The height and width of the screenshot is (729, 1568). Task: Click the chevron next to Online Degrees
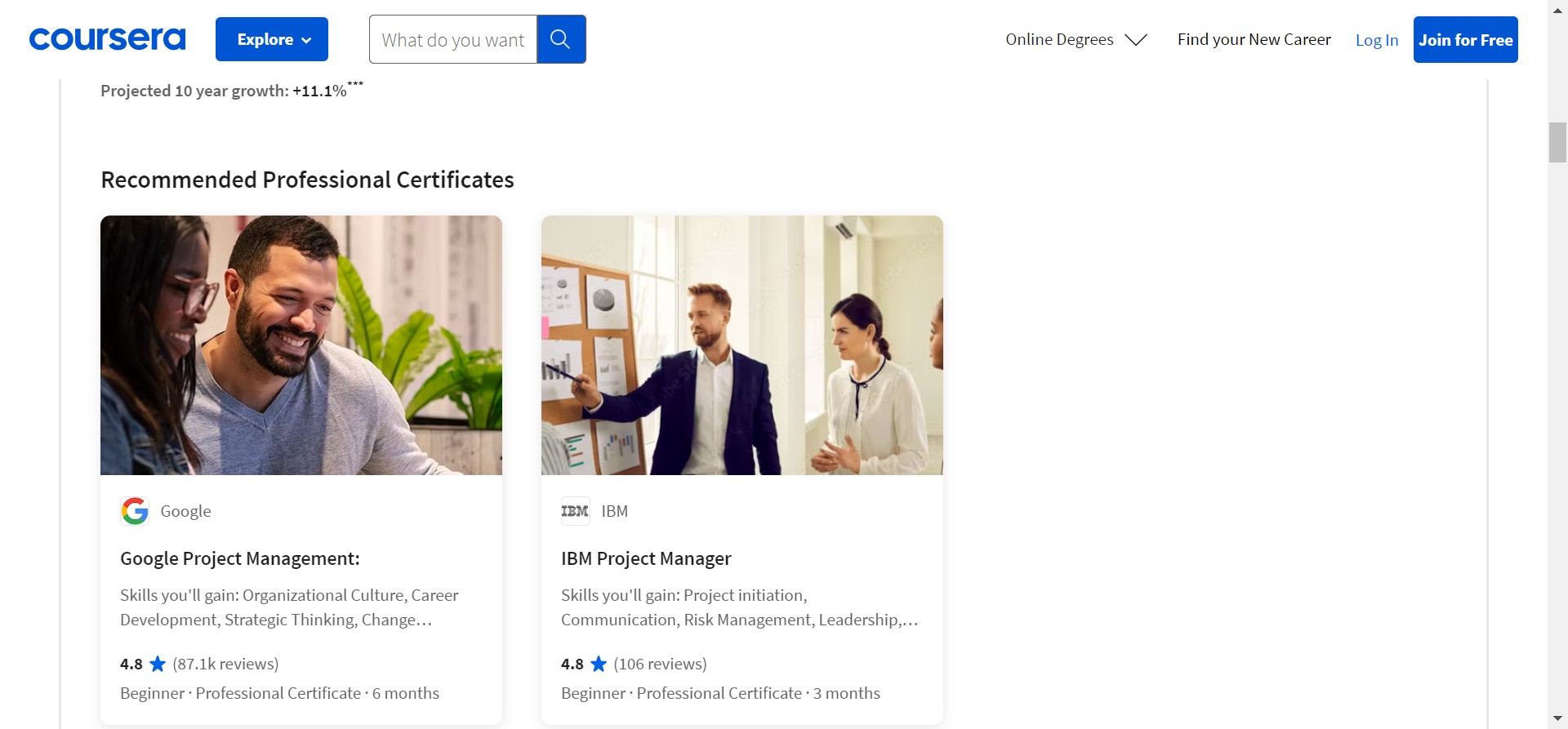1136,40
